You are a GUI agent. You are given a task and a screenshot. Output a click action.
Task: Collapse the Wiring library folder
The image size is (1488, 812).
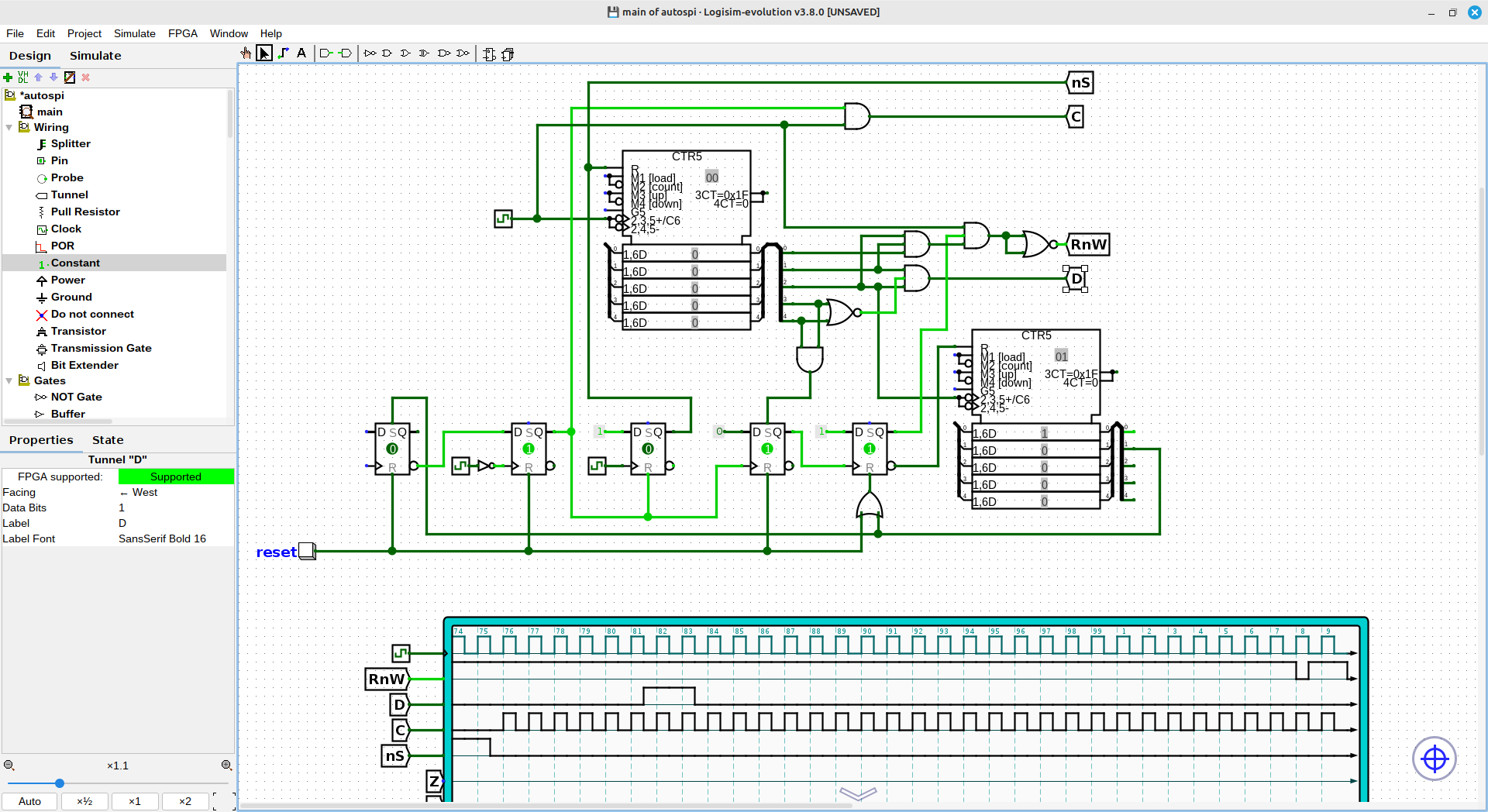click(x=9, y=127)
